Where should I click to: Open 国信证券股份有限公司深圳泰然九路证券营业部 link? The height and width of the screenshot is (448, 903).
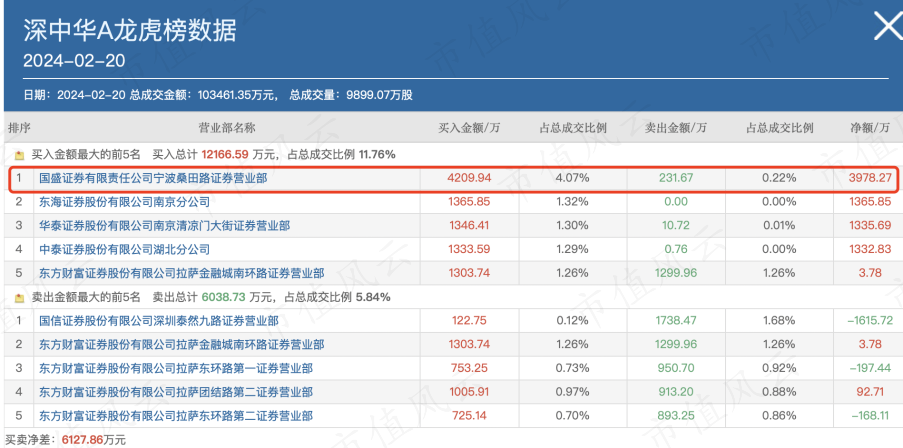[159, 321]
